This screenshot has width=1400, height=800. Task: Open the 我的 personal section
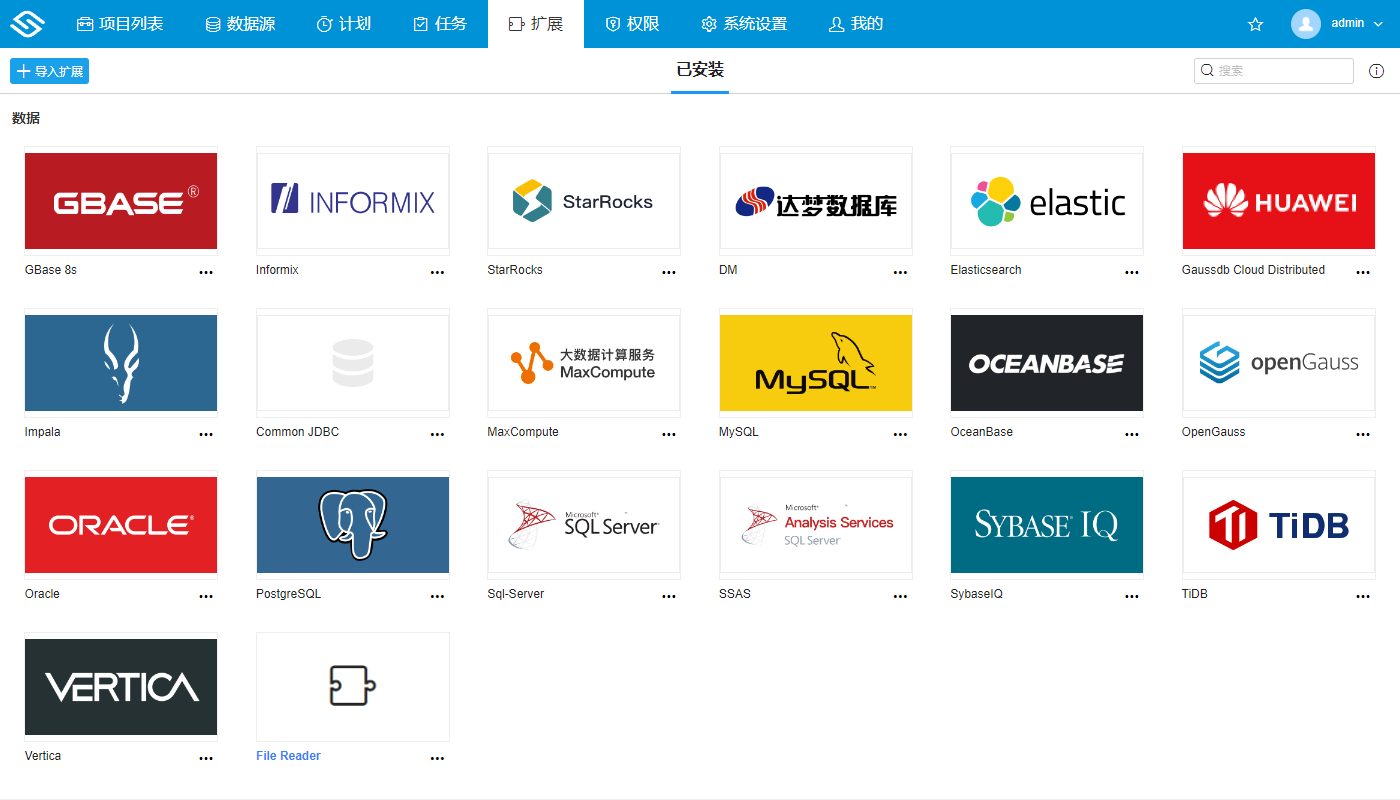click(x=855, y=24)
